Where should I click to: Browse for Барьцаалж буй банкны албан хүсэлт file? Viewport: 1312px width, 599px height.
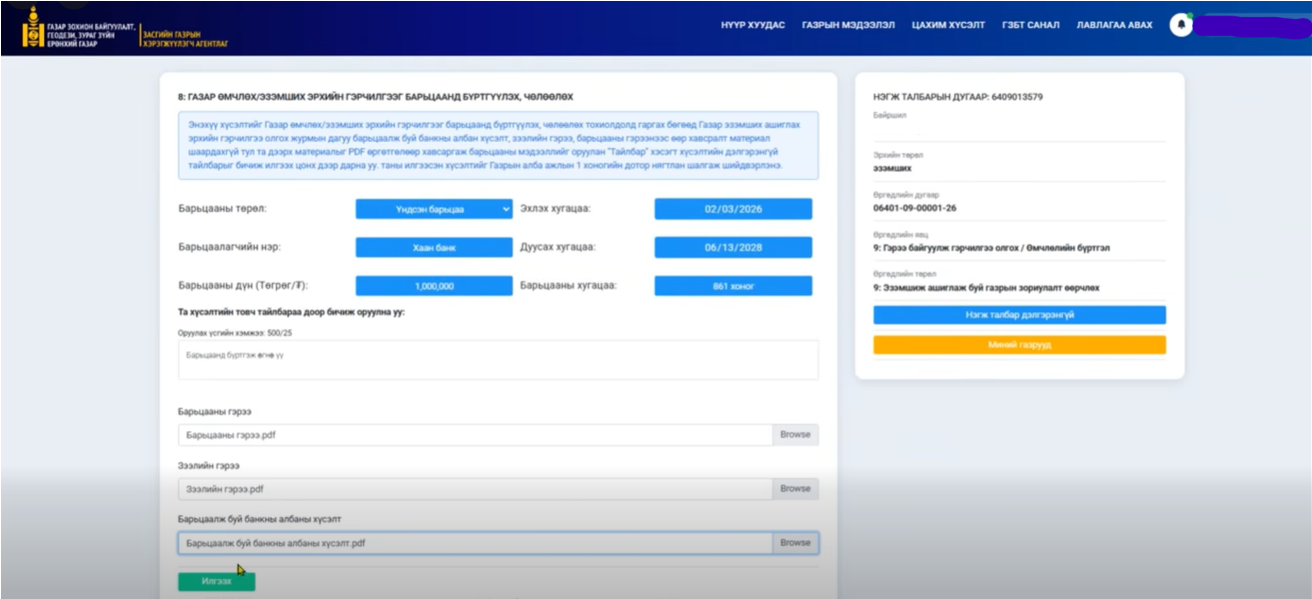click(x=795, y=543)
